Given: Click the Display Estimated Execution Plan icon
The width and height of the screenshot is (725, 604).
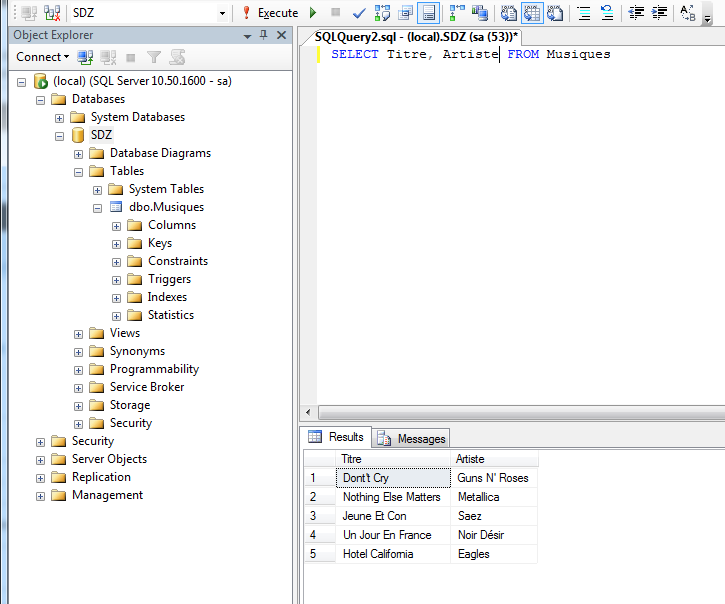Looking at the screenshot, I should tap(382, 13).
